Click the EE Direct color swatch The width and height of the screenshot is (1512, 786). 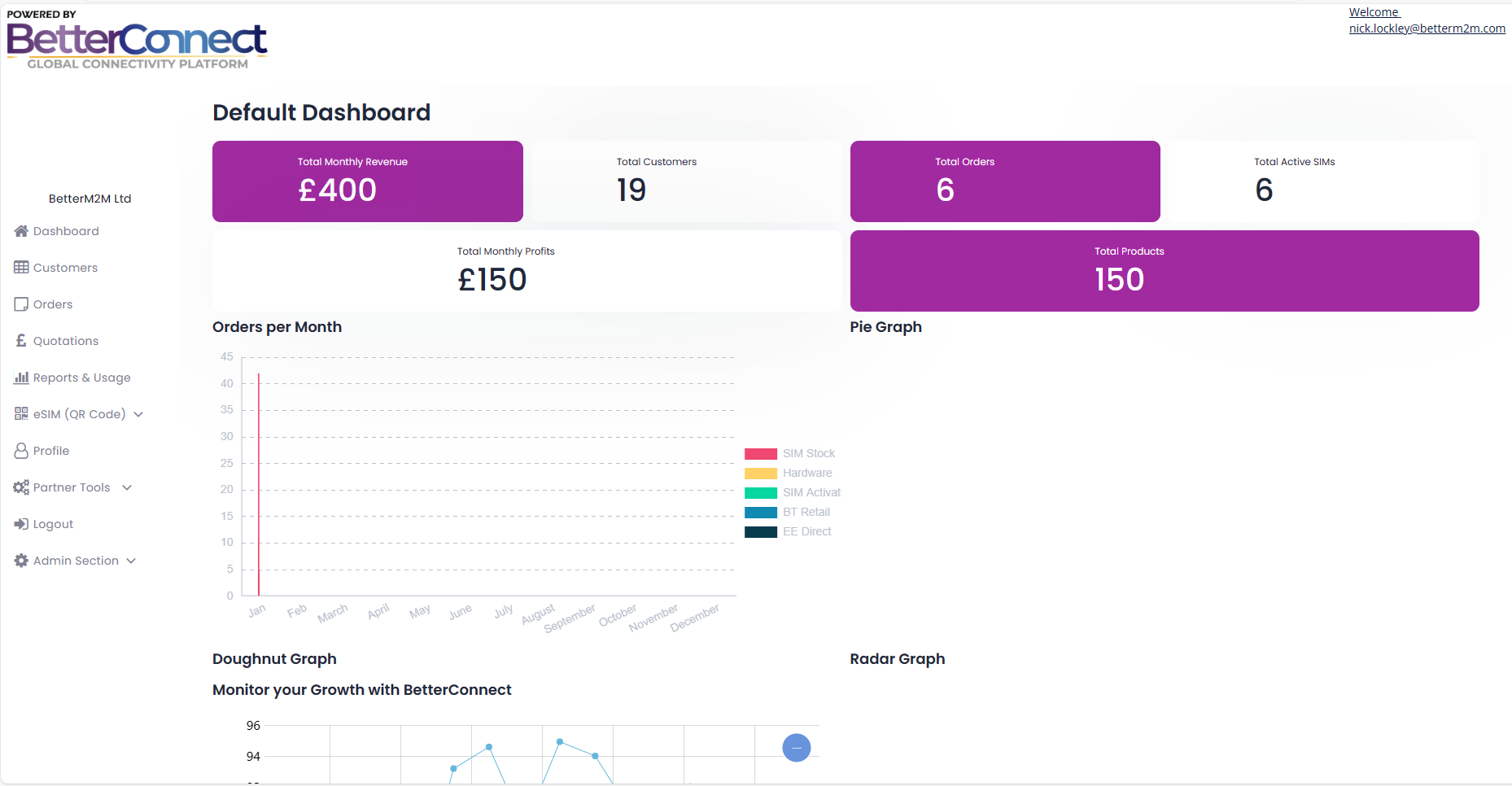point(761,531)
